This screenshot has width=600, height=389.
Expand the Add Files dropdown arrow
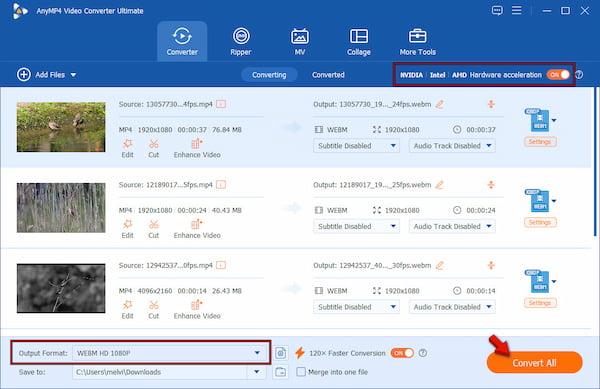pos(73,75)
